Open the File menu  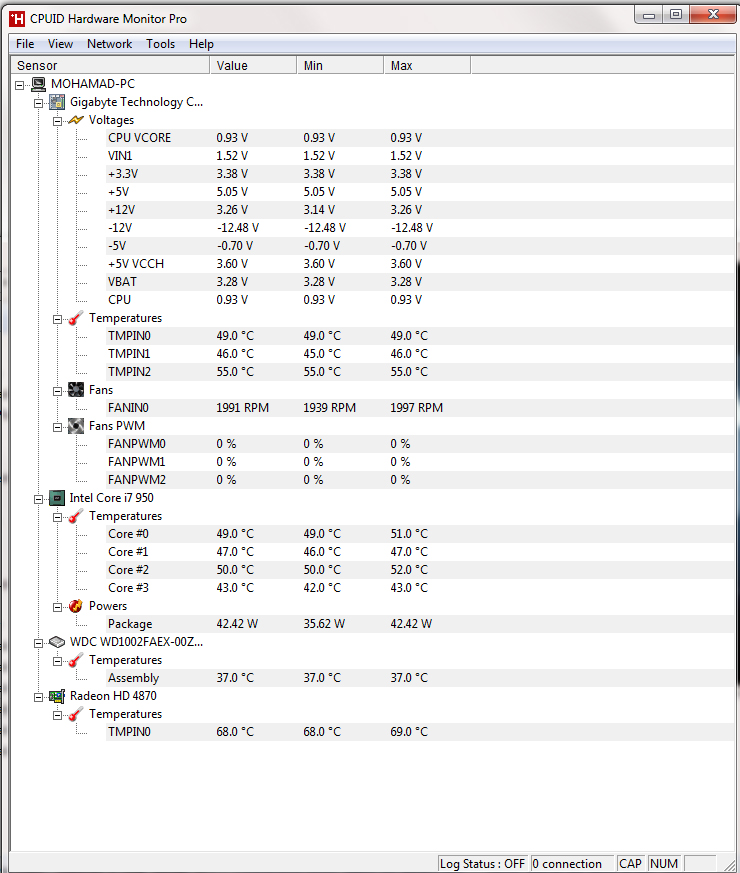point(25,44)
